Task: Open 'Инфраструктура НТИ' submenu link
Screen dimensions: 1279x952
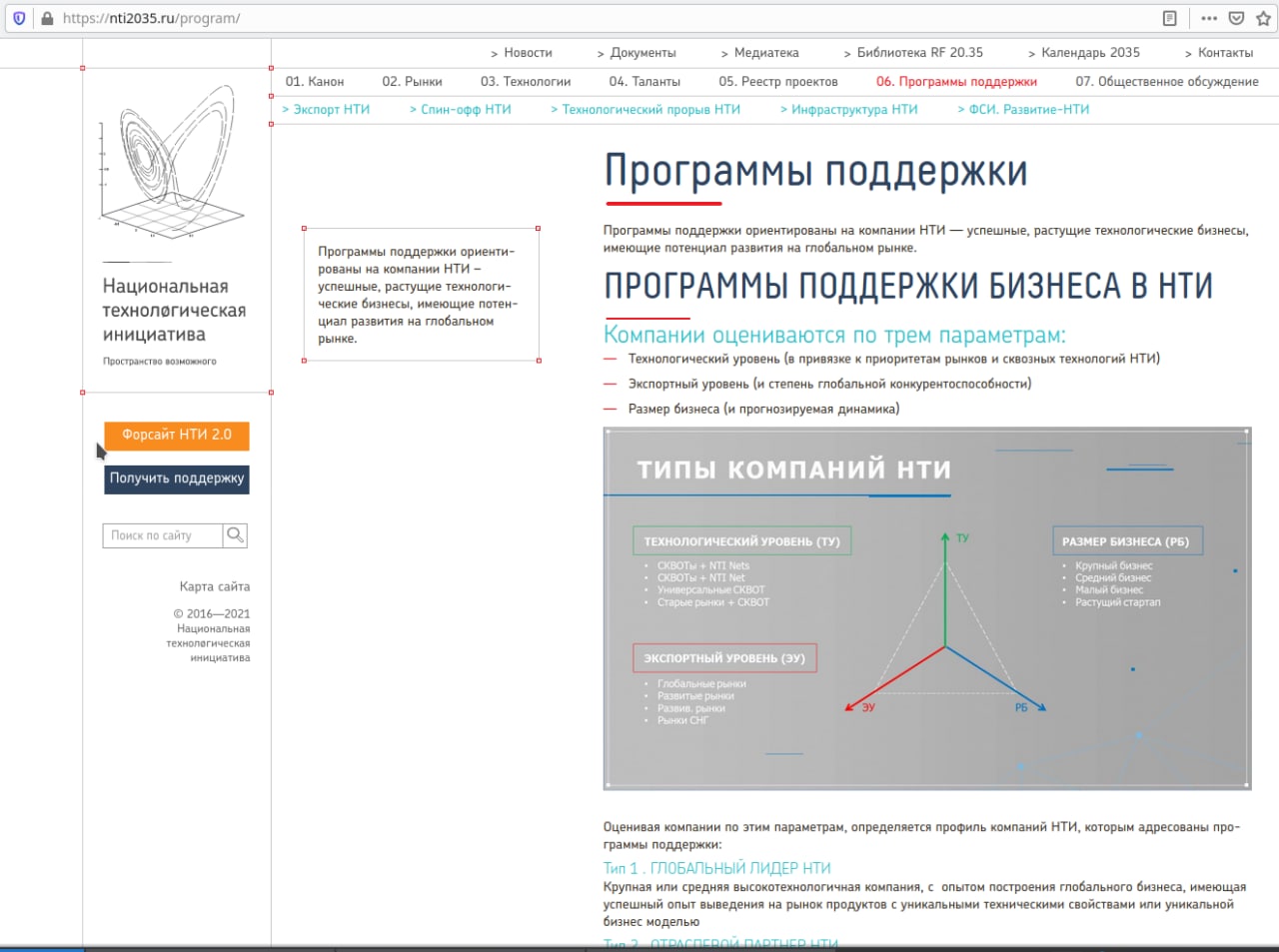Action: tap(854, 110)
